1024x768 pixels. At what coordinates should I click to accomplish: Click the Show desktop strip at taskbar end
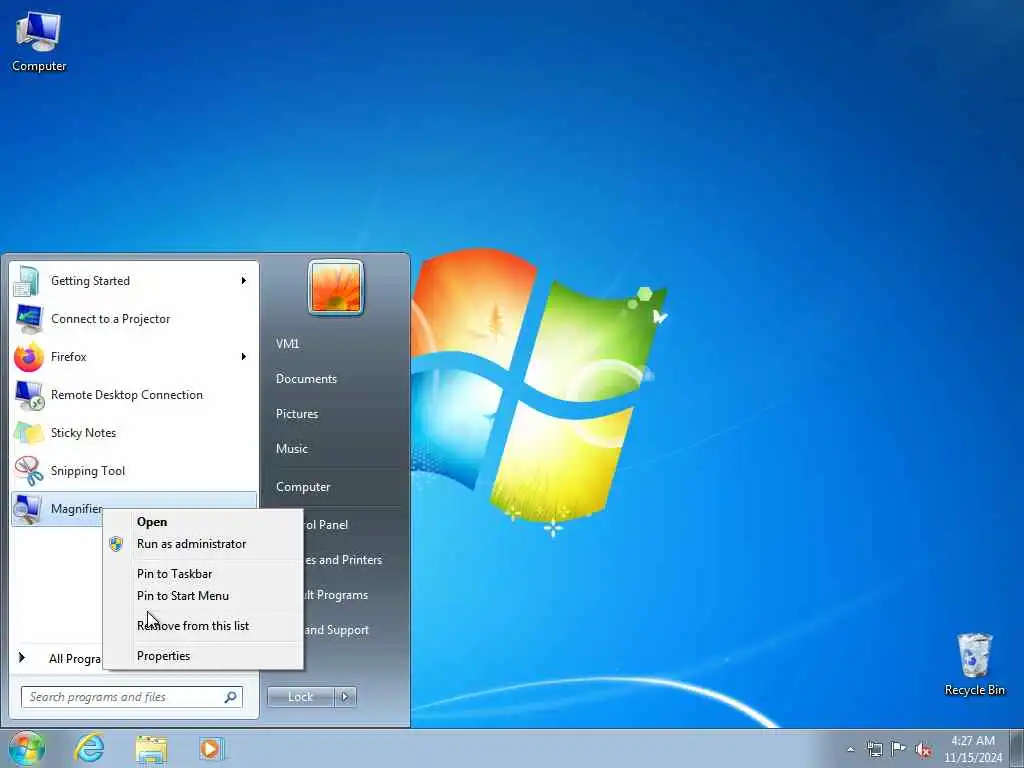point(1017,749)
